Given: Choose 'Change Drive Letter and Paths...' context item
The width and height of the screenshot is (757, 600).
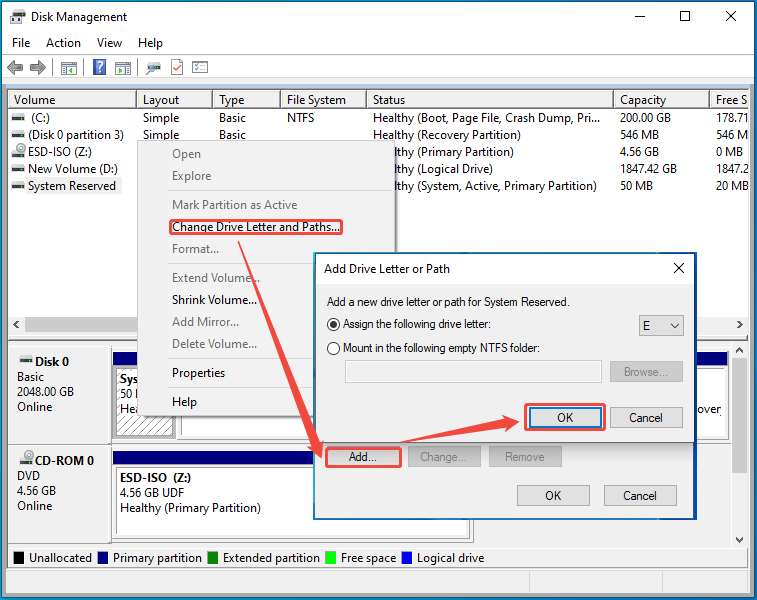Looking at the screenshot, I should tap(256, 227).
